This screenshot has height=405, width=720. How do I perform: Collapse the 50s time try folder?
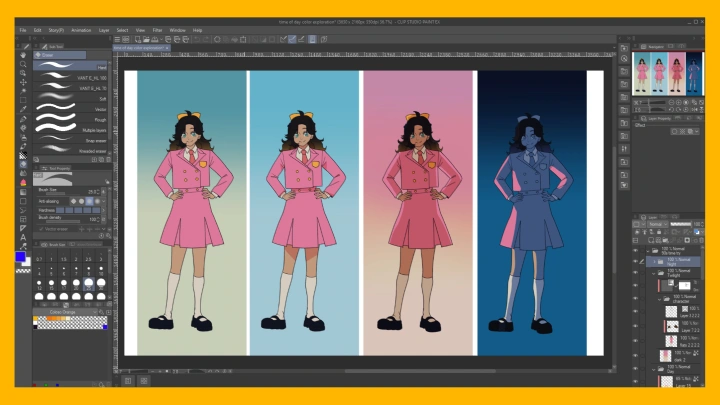(x=648, y=251)
